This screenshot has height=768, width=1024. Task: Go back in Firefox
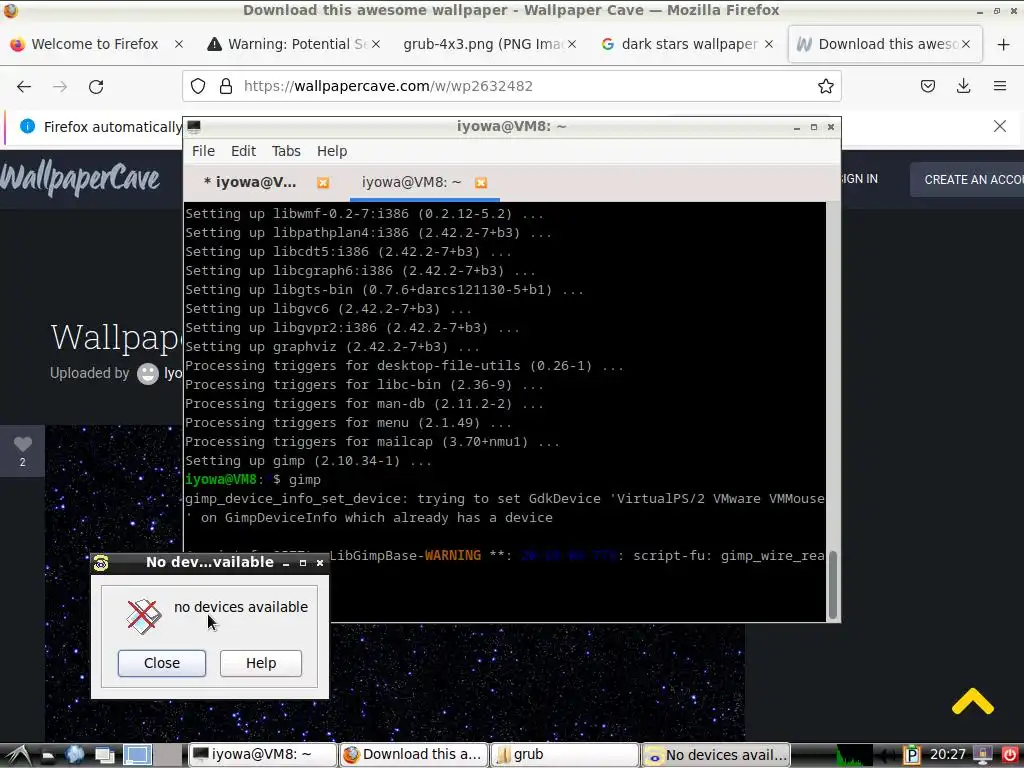(24, 86)
